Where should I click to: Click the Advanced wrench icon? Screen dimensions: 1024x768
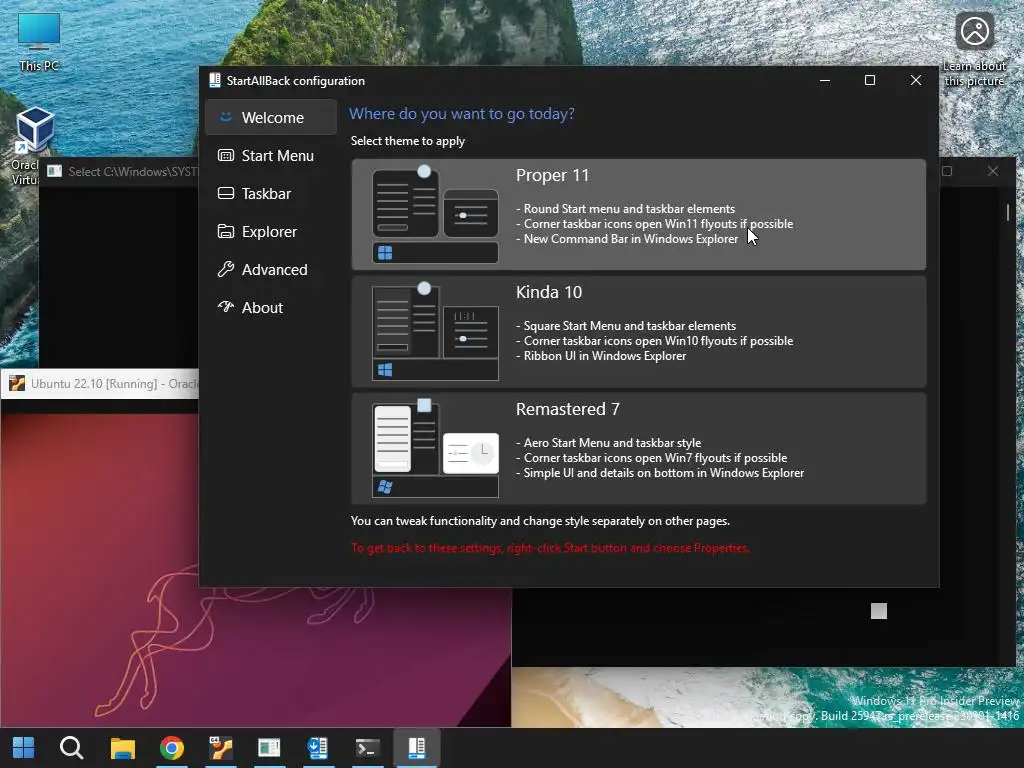pyautogui.click(x=225, y=269)
